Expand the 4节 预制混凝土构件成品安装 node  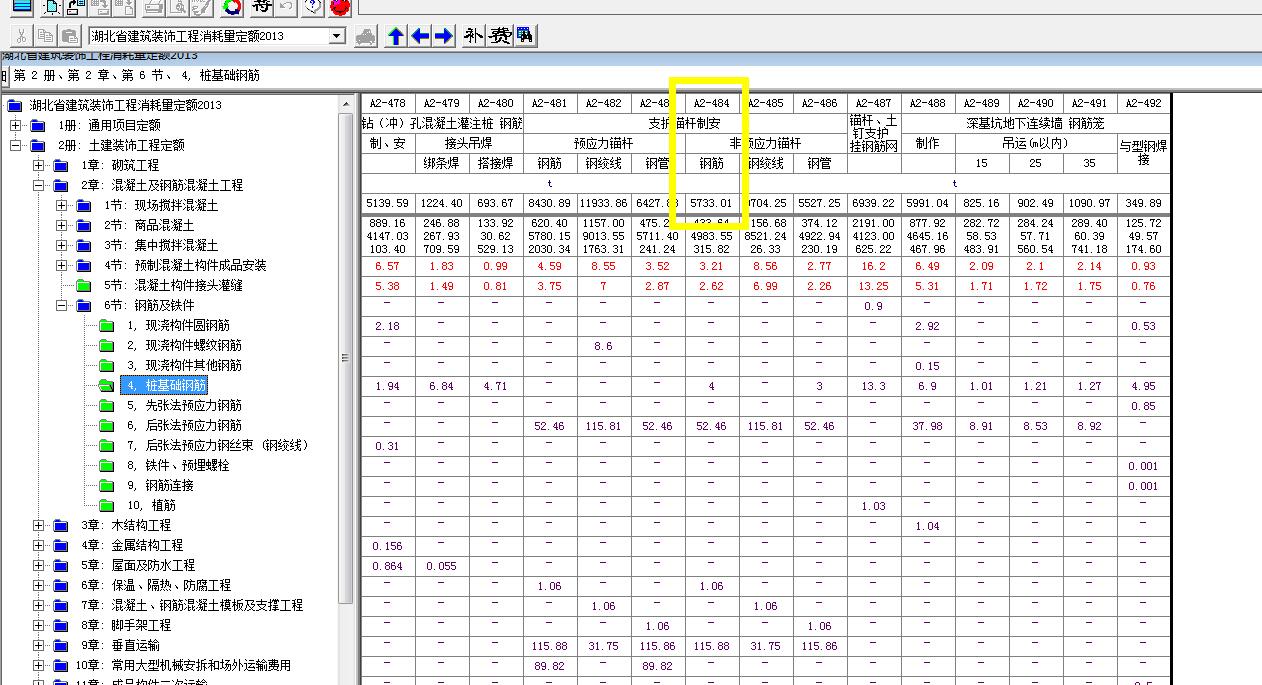(x=61, y=265)
